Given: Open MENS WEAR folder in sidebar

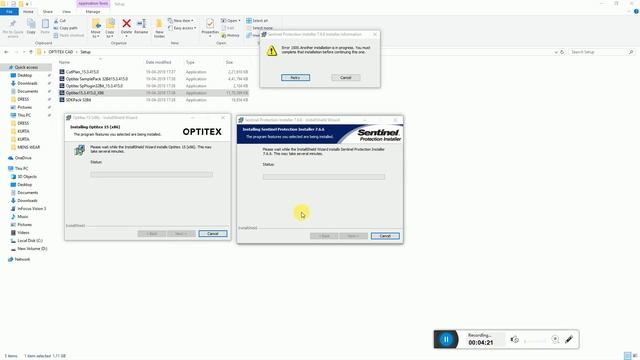Looking at the screenshot, I should point(29,147).
